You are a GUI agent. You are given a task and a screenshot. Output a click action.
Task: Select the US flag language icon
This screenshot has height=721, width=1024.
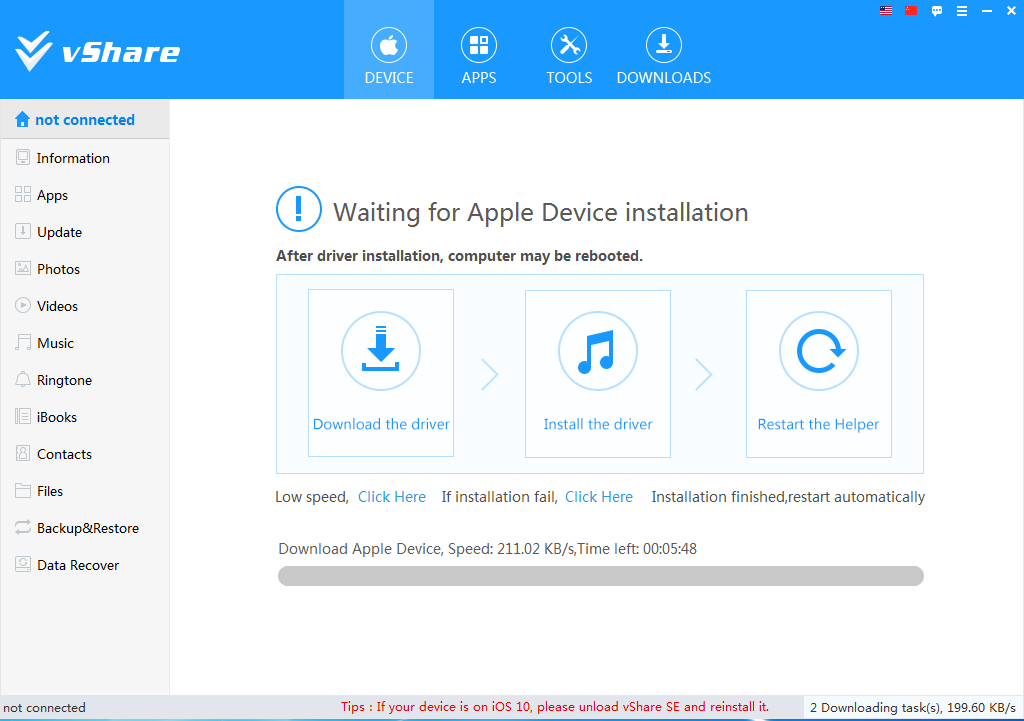point(886,10)
